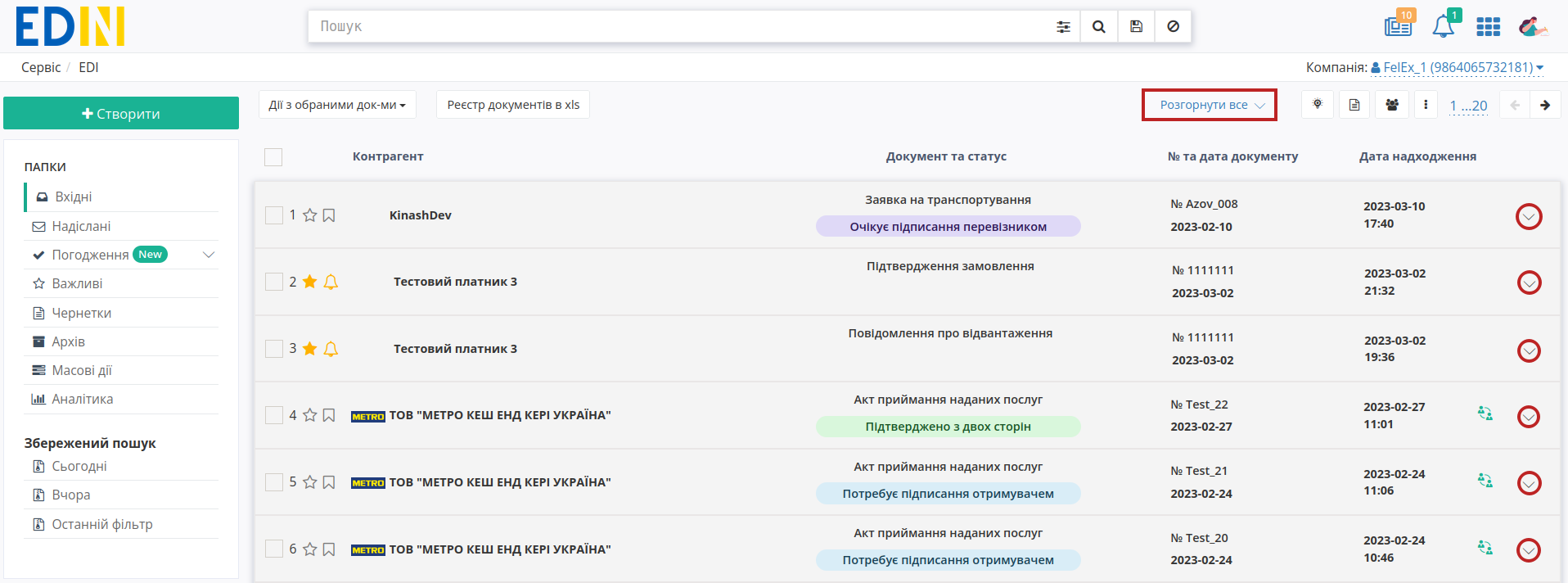Open the Важливі folder
Screen dimensions: 1568x583
point(122,283)
